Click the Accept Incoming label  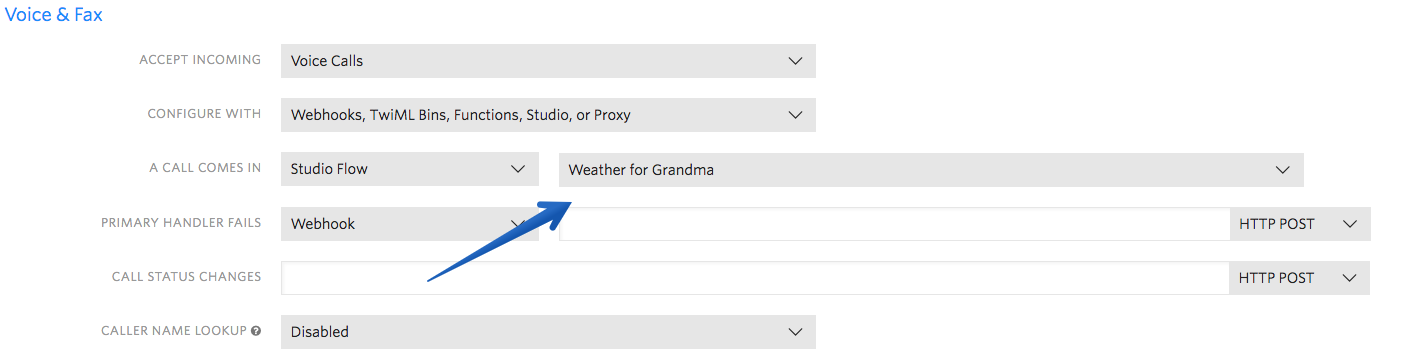coord(200,60)
